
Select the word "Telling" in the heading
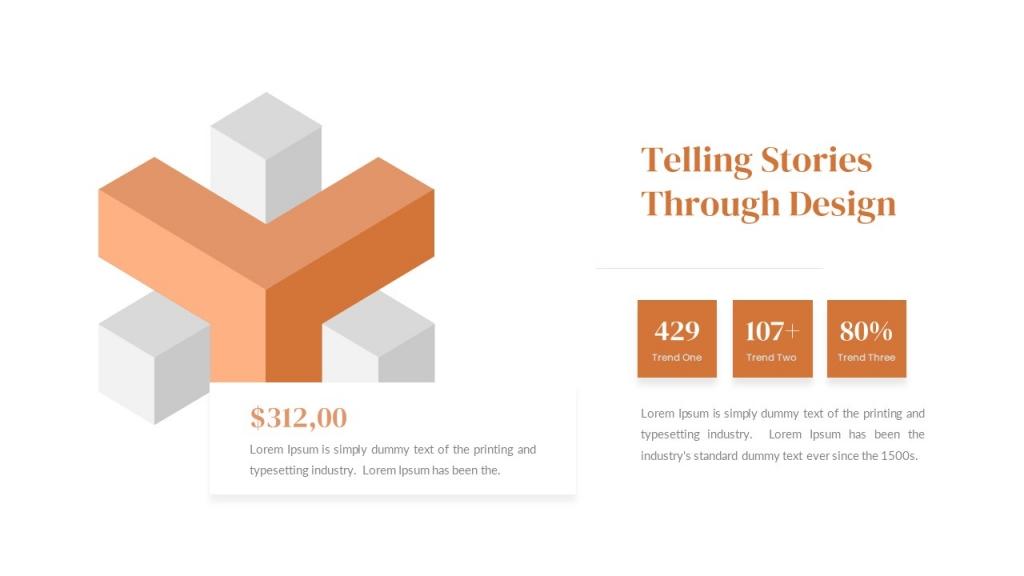tap(696, 160)
